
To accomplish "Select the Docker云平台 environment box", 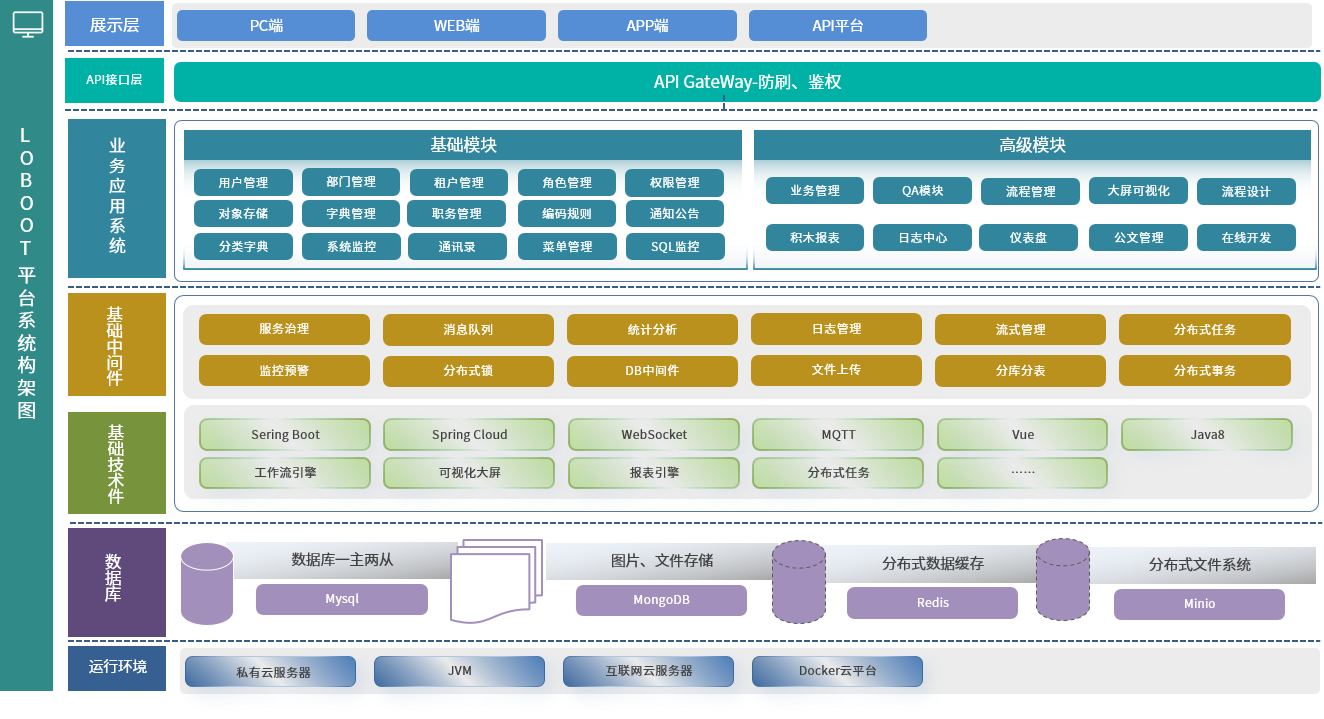I will (x=837, y=671).
